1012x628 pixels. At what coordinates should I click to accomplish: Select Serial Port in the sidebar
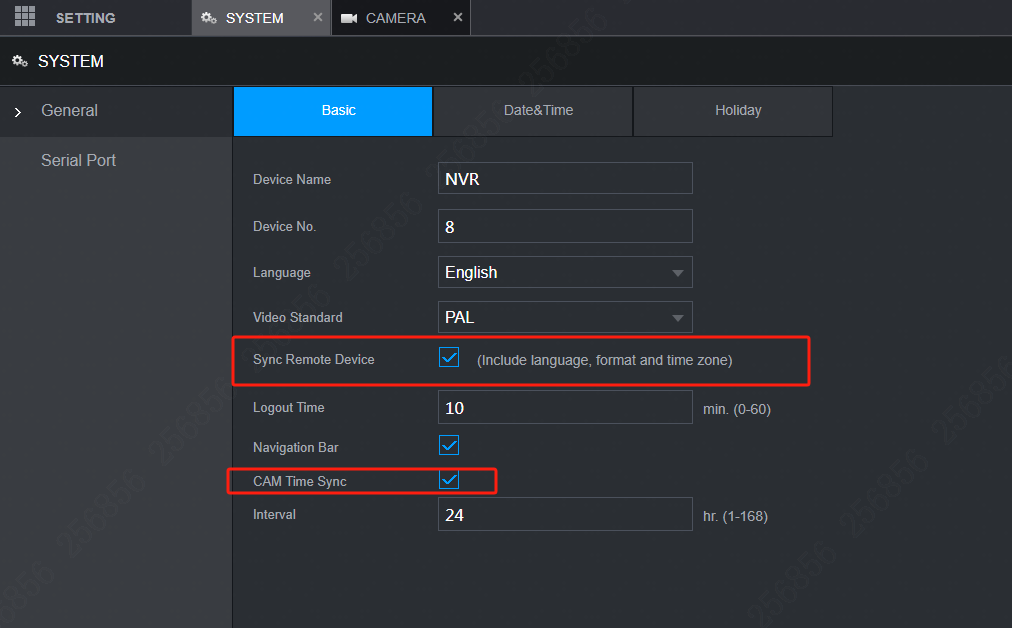(x=78, y=160)
